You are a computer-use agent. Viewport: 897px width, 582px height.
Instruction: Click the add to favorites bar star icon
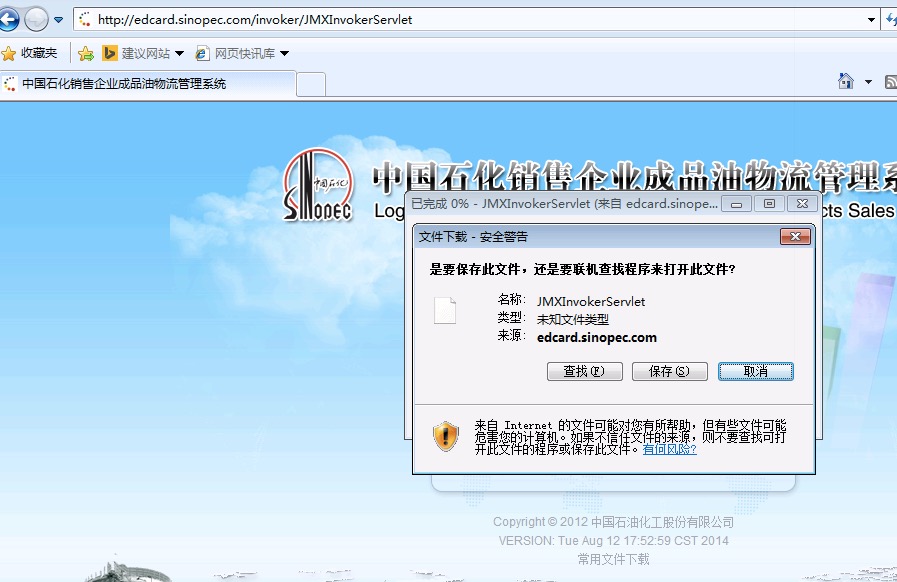pyautogui.click(x=86, y=54)
